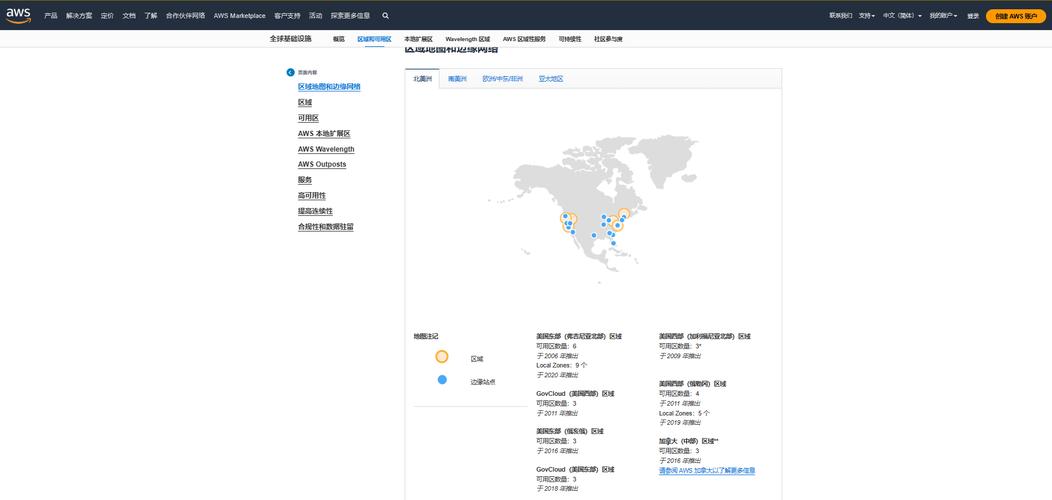Open the 本地扩展区 sub-navigation tab

[x=418, y=40]
